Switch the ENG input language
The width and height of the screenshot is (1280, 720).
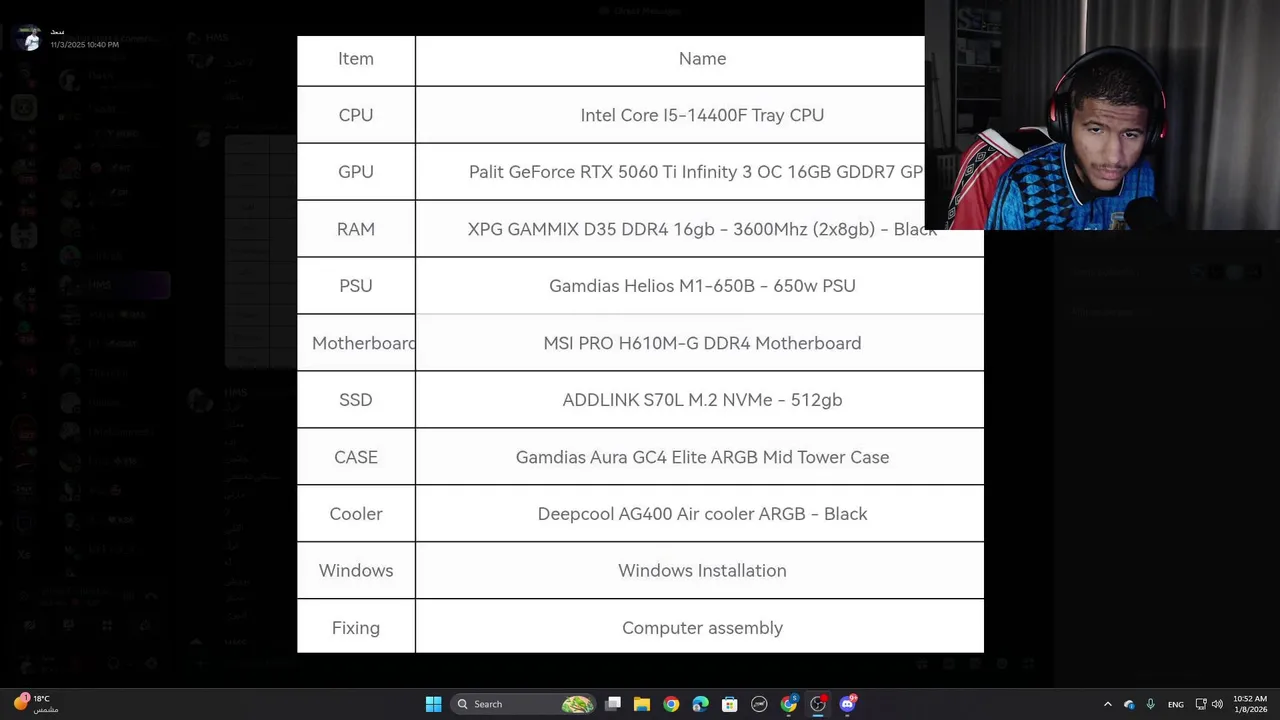click(1176, 704)
